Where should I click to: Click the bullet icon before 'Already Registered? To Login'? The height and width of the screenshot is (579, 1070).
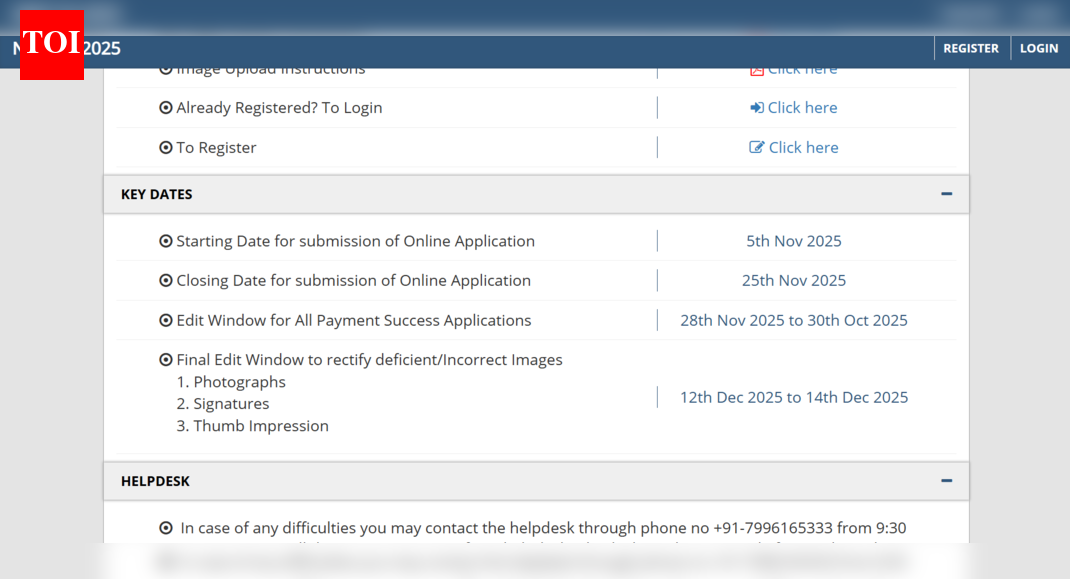point(166,108)
